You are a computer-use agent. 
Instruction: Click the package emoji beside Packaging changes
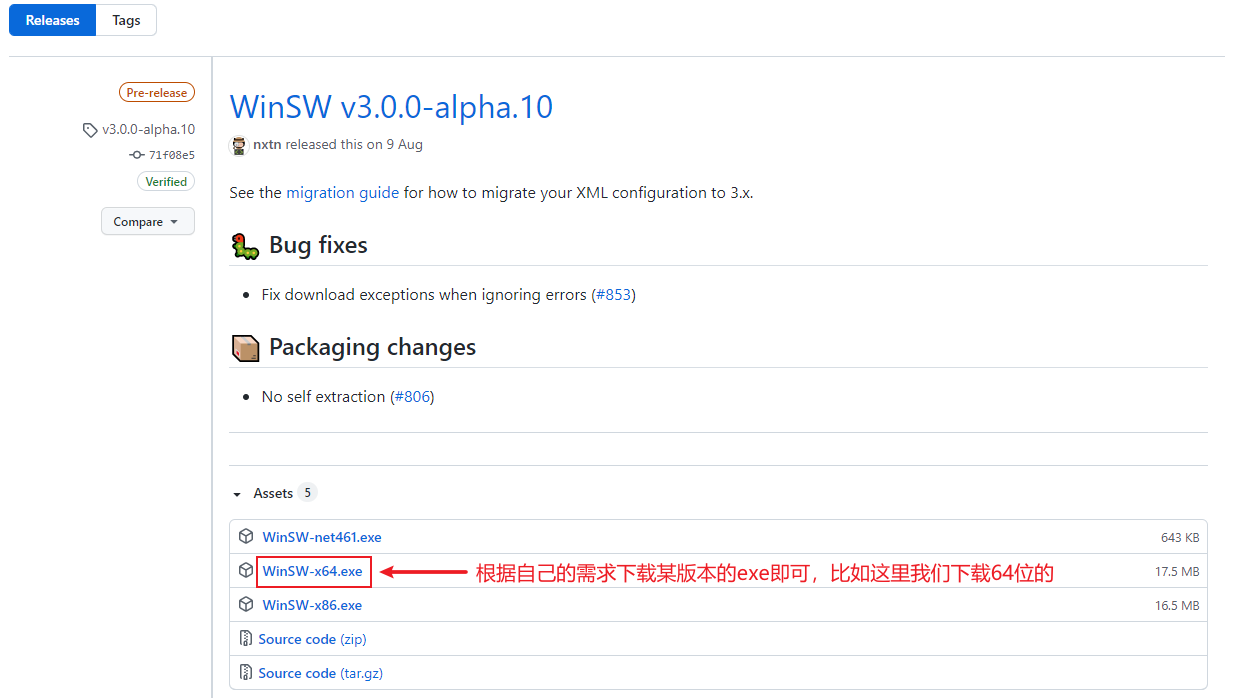245,348
